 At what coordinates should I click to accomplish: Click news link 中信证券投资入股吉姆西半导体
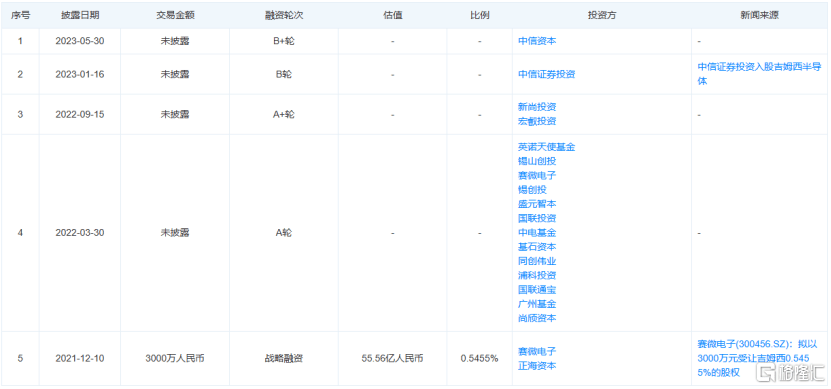pyautogui.click(x=759, y=74)
